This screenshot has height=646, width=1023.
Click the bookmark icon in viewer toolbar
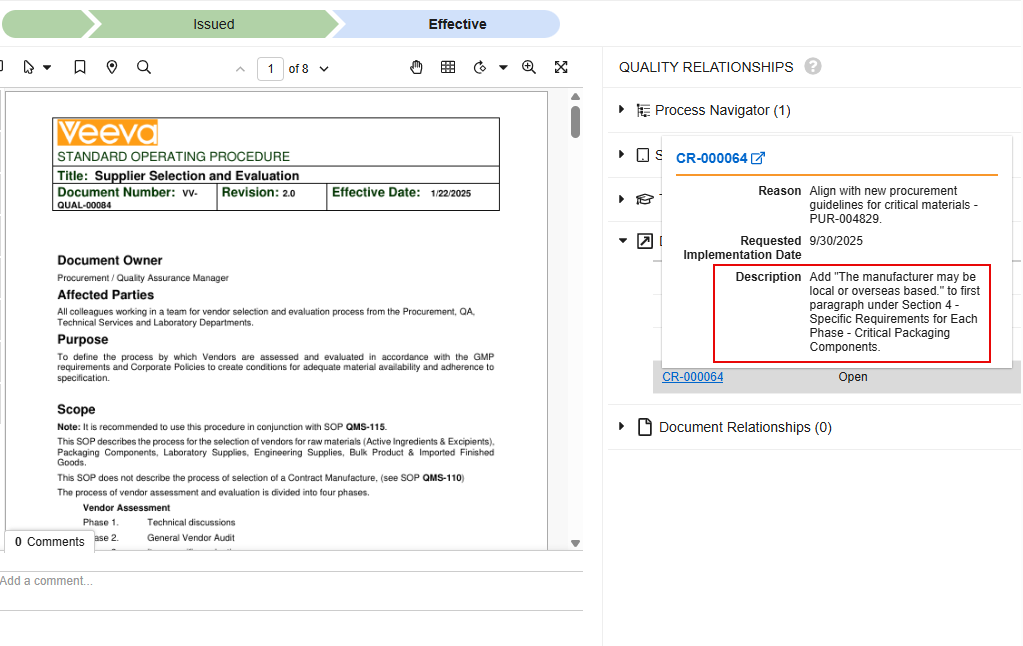80,67
